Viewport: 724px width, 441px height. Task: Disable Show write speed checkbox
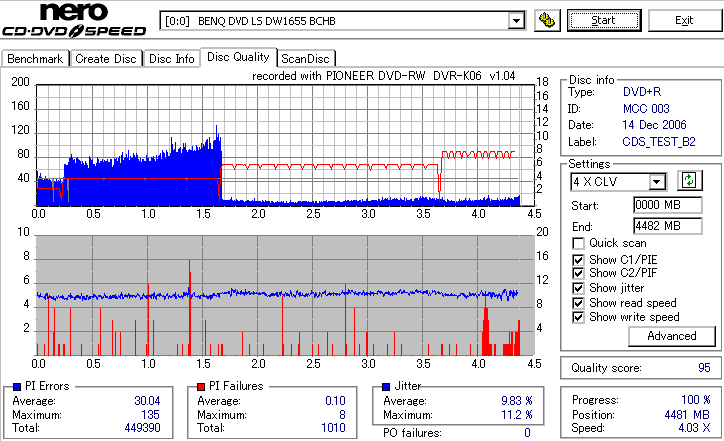tap(578, 318)
